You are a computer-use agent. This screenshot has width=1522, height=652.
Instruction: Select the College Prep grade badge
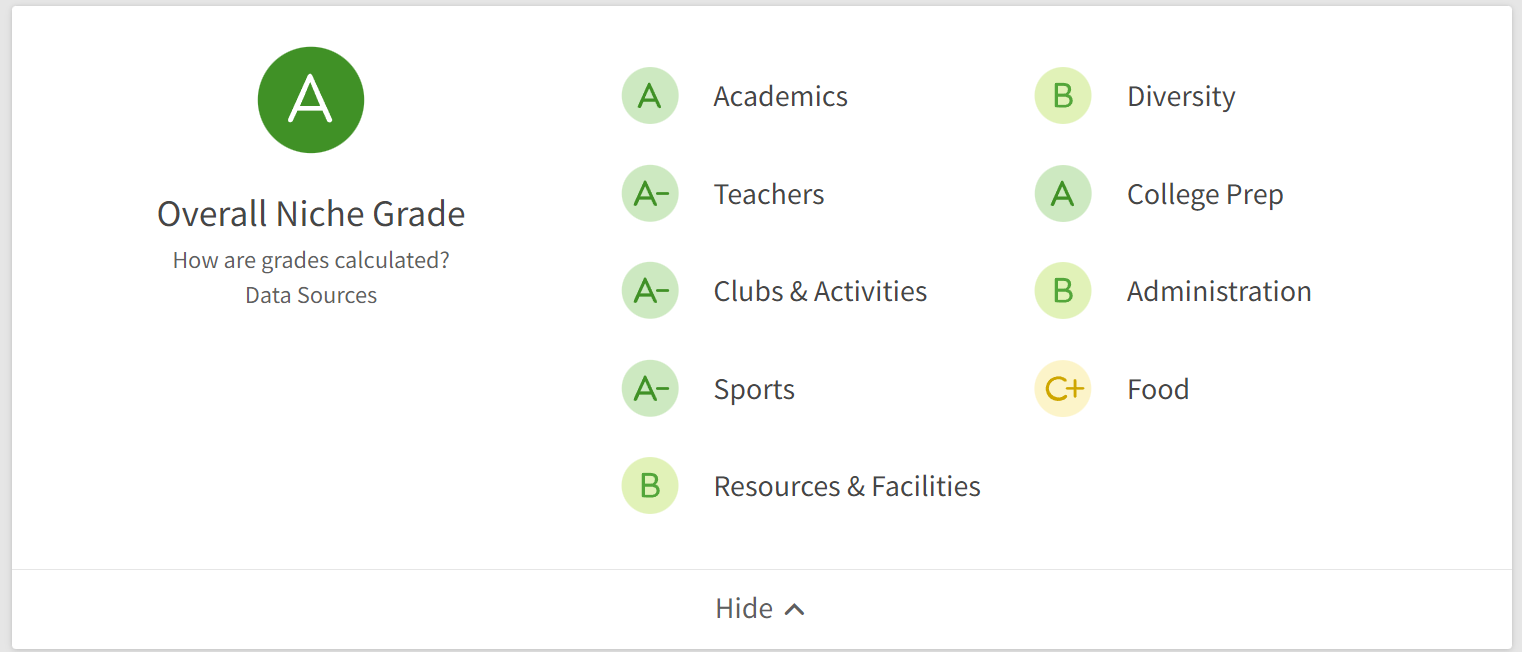coord(1062,193)
